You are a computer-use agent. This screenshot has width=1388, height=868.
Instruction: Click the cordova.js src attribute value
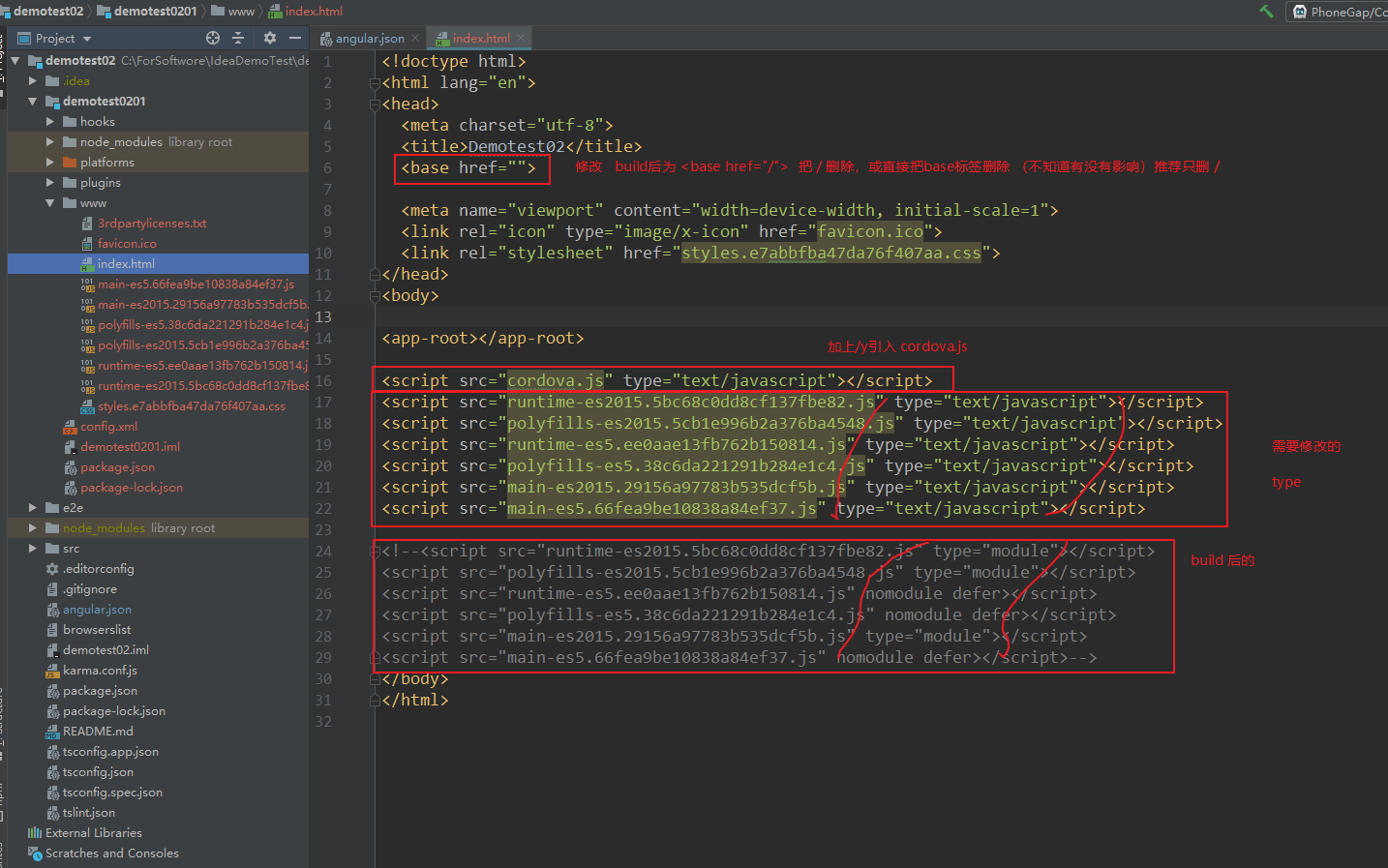[x=556, y=380]
